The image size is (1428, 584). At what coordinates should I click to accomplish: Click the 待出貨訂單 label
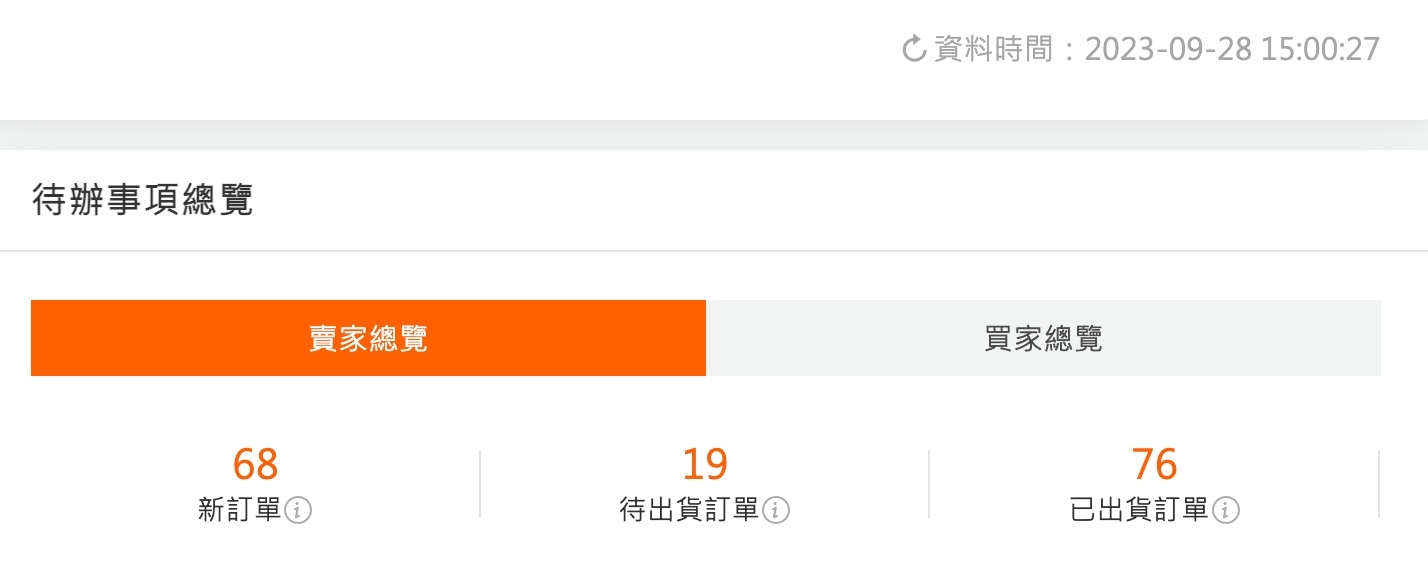click(690, 510)
